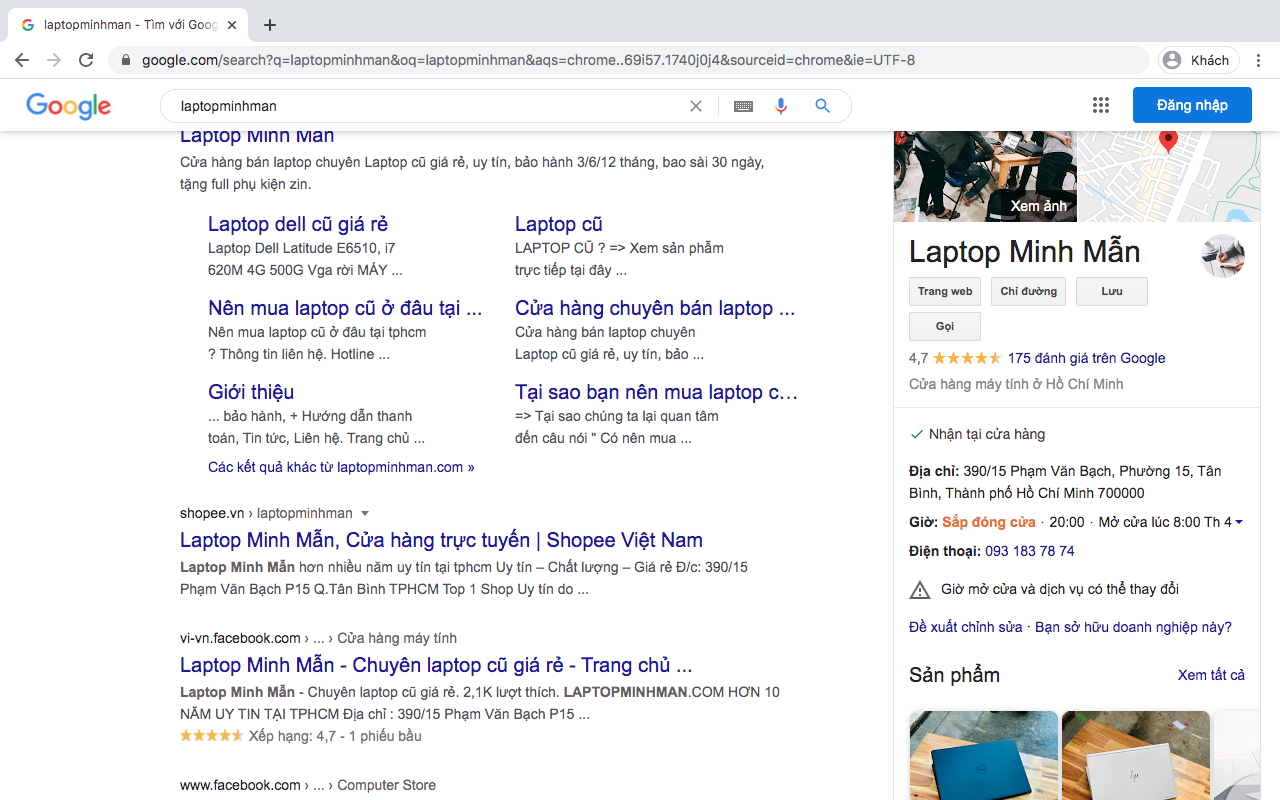This screenshot has height=800, width=1280.
Task: Open the blue laptop product thumbnail
Action: pos(984,755)
